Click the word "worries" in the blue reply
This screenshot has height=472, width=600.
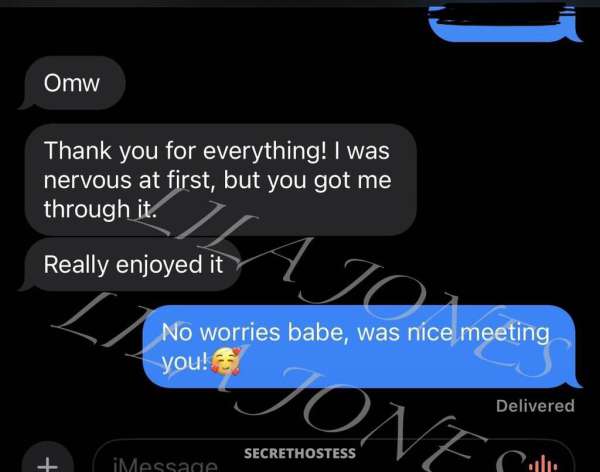point(240,332)
